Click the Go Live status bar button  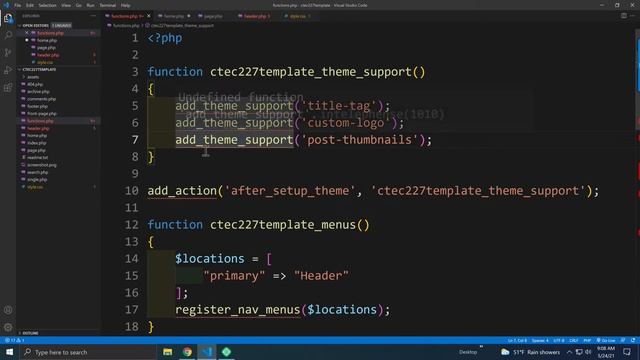point(606,340)
